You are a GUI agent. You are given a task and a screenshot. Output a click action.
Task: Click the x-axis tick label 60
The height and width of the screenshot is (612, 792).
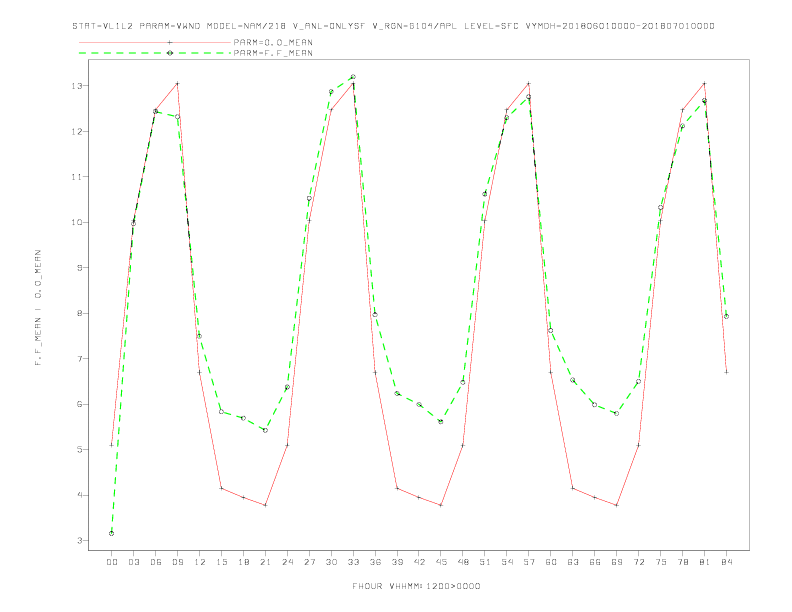(x=551, y=562)
